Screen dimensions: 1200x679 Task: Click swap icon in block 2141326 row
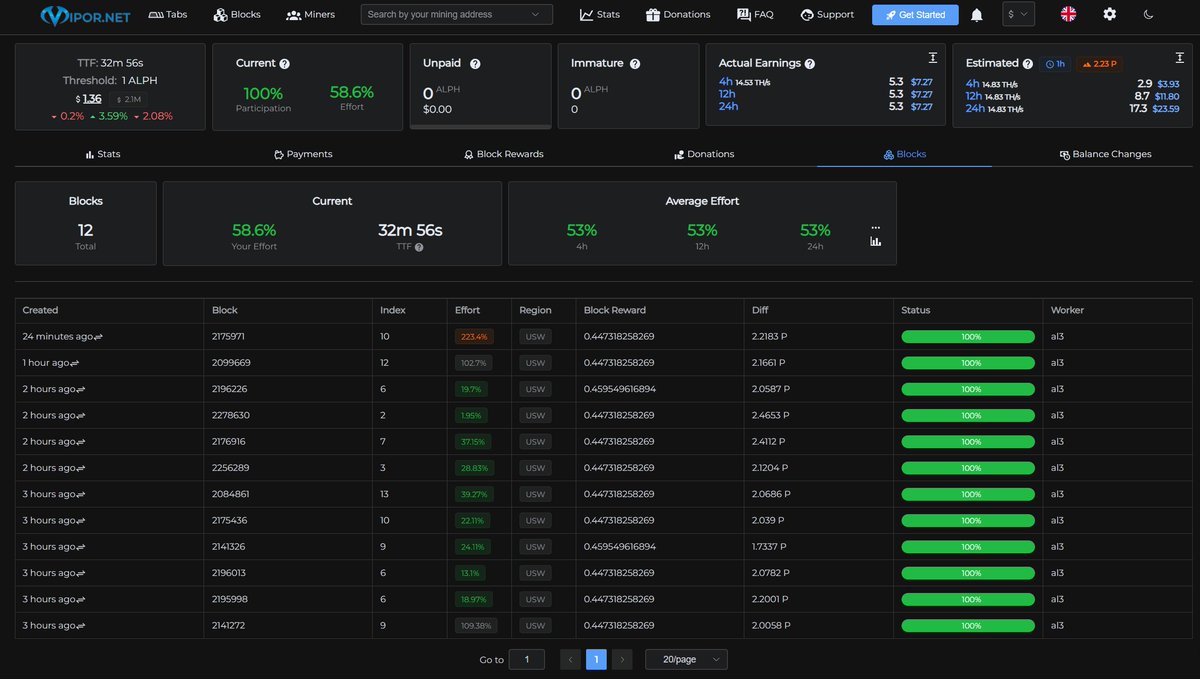(79, 547)
